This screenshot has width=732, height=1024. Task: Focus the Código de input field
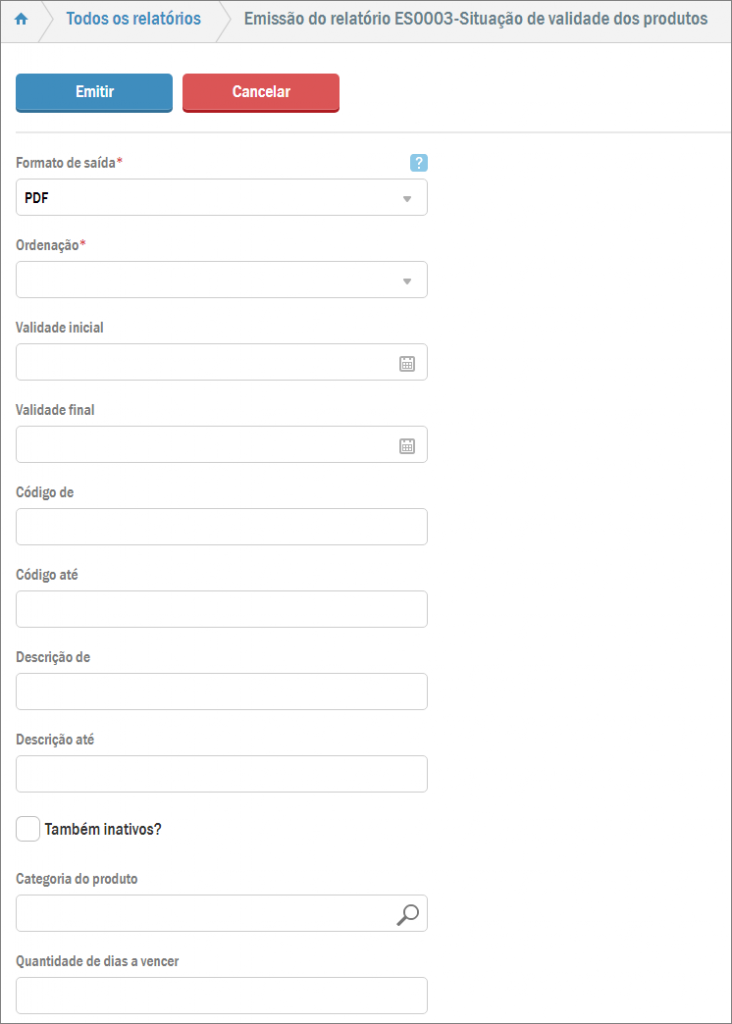(221, 527)
